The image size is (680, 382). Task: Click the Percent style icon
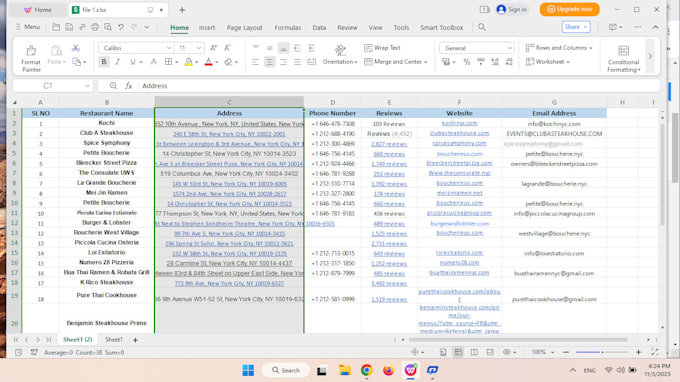pos(467,62)
